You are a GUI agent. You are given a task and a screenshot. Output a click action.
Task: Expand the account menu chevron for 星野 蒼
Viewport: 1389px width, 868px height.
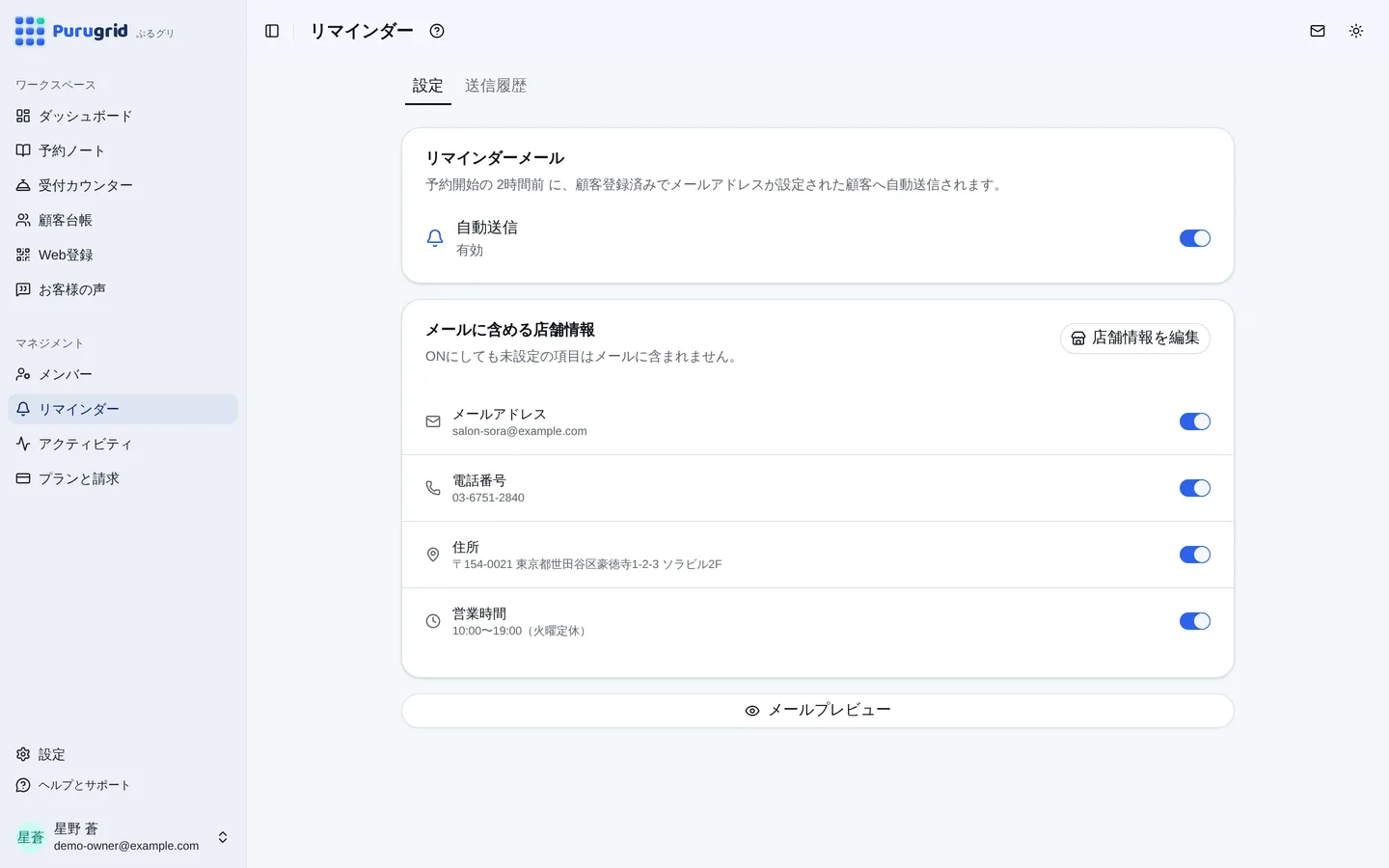223,837
